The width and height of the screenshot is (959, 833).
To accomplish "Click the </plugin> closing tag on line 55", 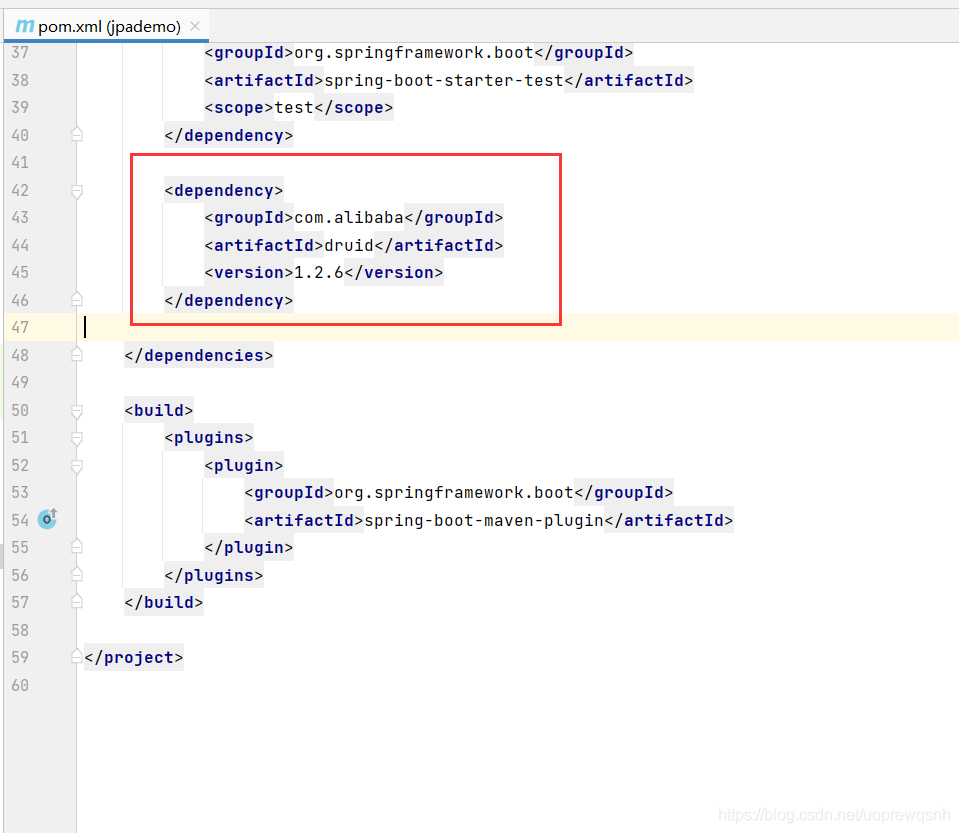I will point(249,547).
